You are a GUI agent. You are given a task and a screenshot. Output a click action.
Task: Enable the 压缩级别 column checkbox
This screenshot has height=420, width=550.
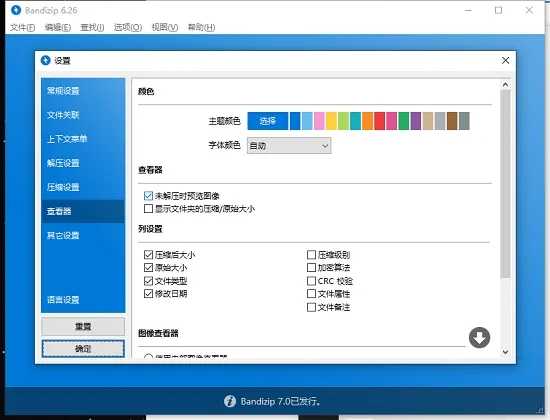(311, 255)
